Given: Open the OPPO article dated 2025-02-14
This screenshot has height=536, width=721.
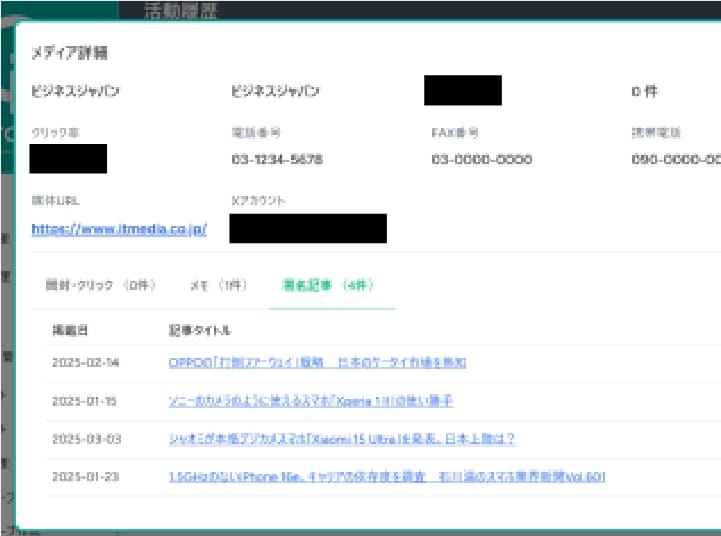Looking at the screenshot, I should [x=317, y=363].
